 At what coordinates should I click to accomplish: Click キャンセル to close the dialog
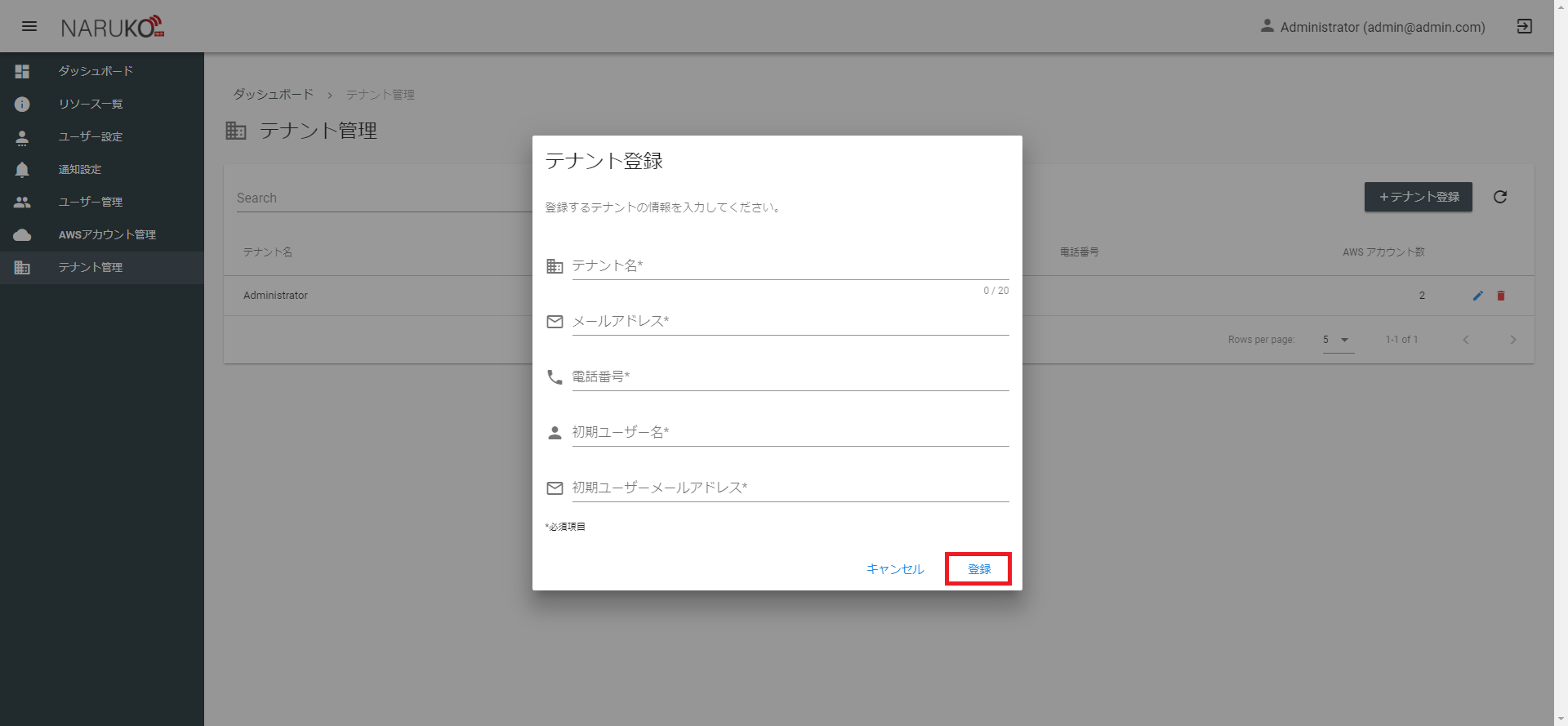[895, 569]
